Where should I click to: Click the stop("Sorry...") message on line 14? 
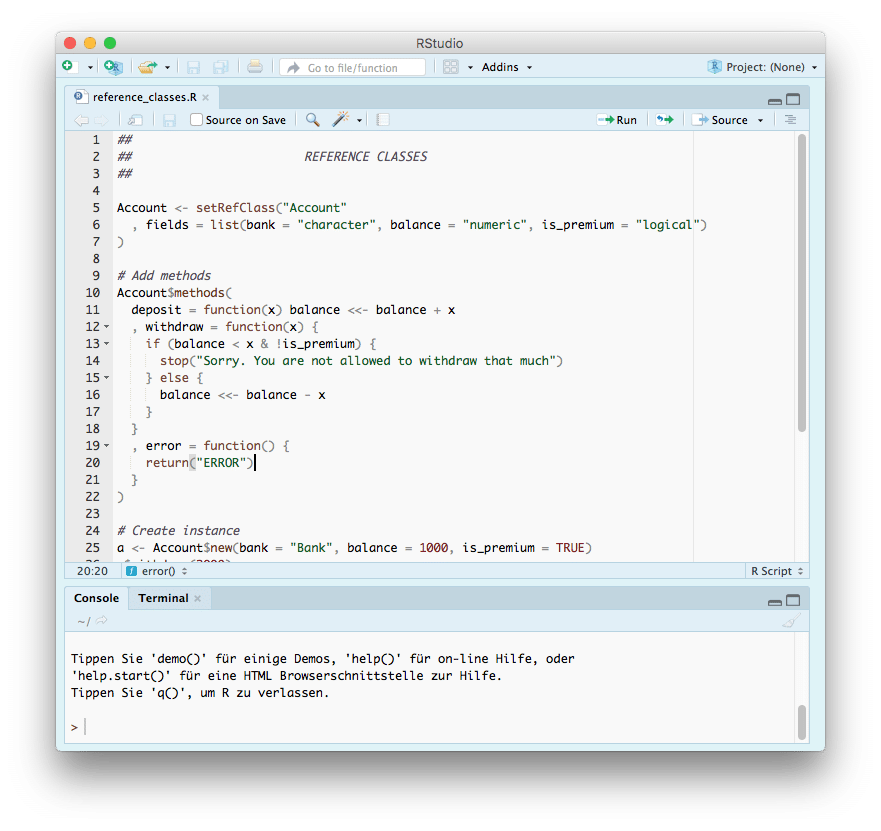(x=361, y=361)
